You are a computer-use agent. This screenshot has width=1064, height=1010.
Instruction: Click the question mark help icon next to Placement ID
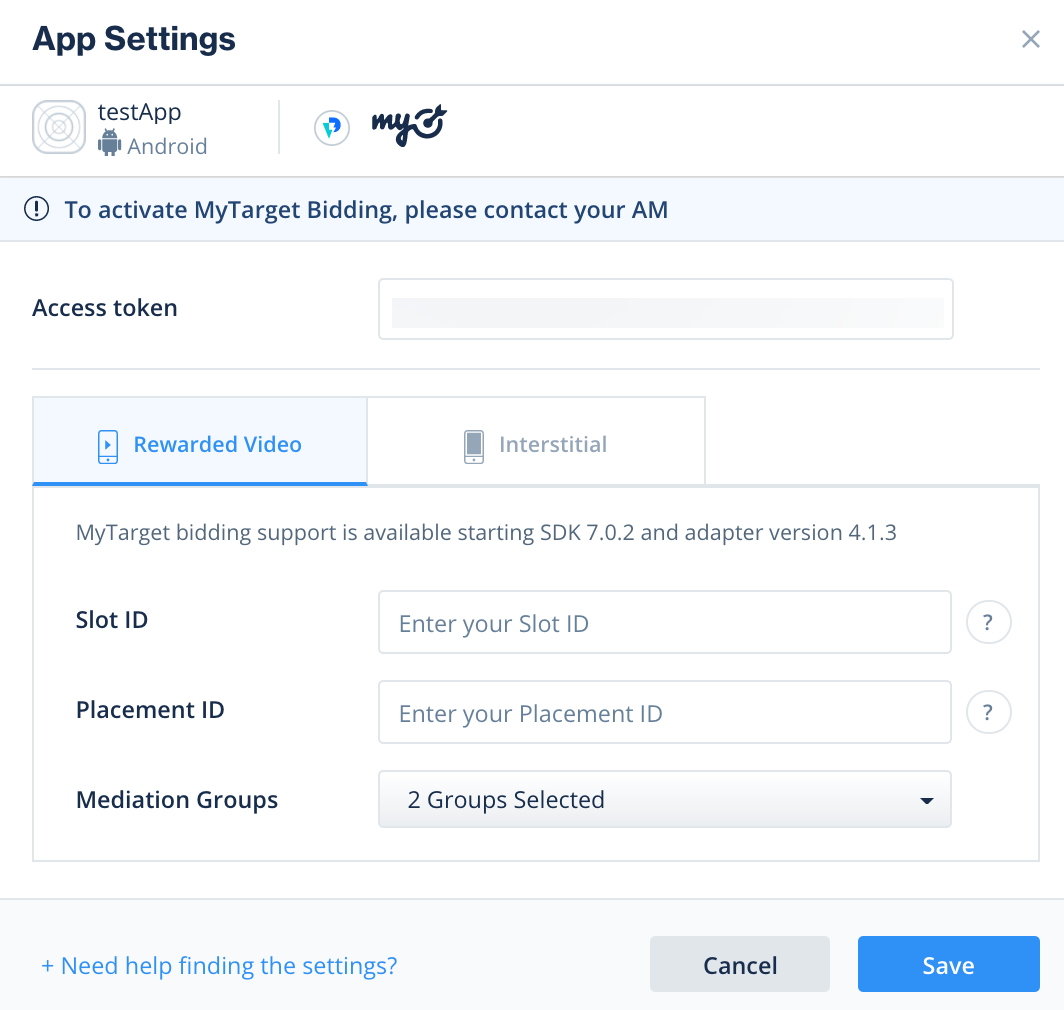click(988, 712)
